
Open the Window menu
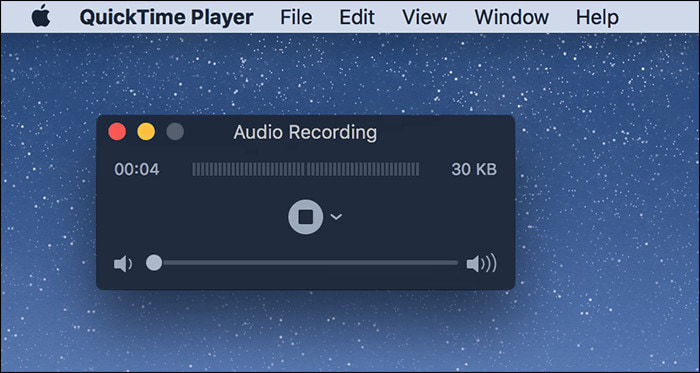point(512,17)
